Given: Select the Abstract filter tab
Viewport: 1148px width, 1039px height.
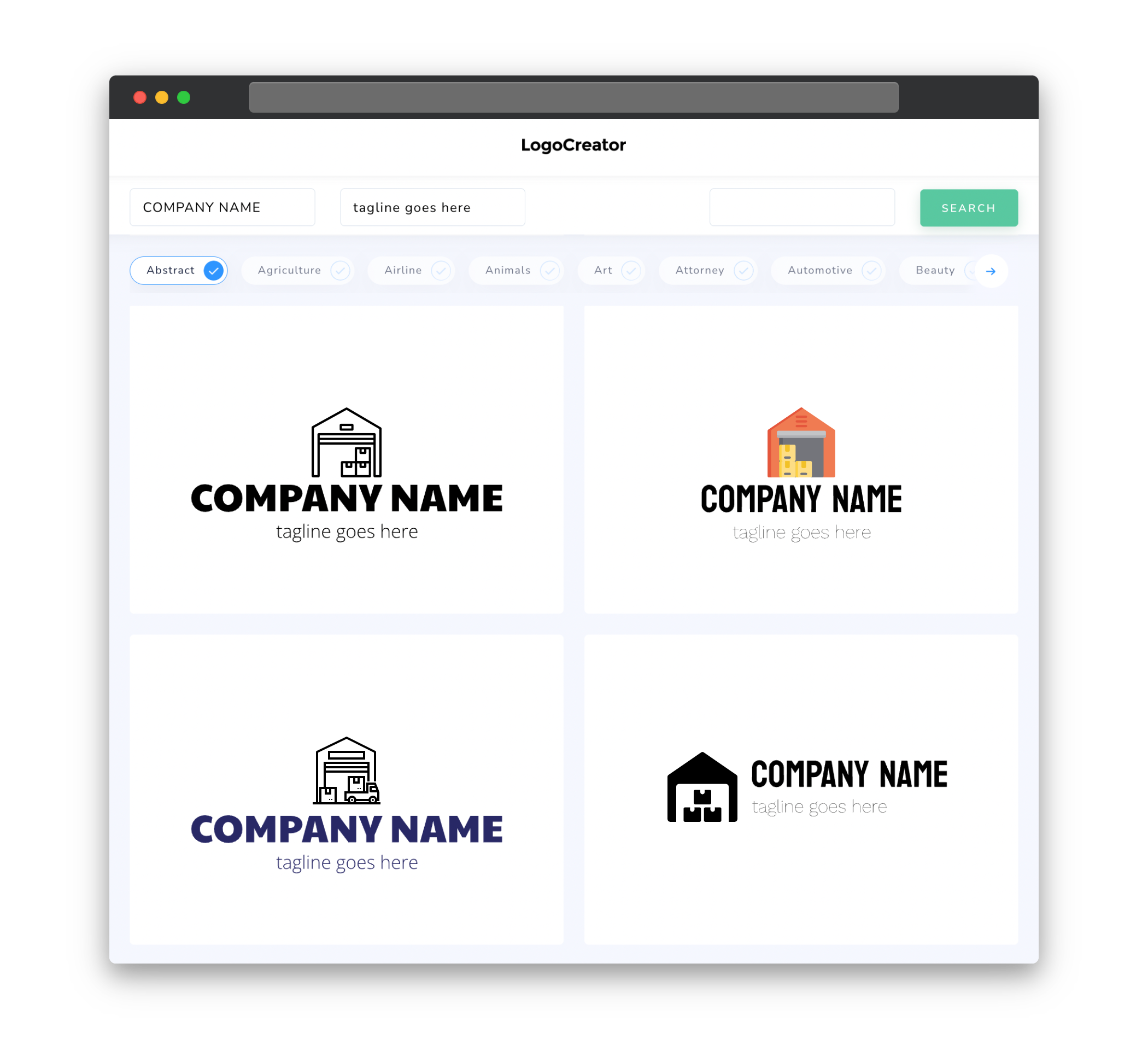Looking at the screenshot, I should [x=179, y=270].
